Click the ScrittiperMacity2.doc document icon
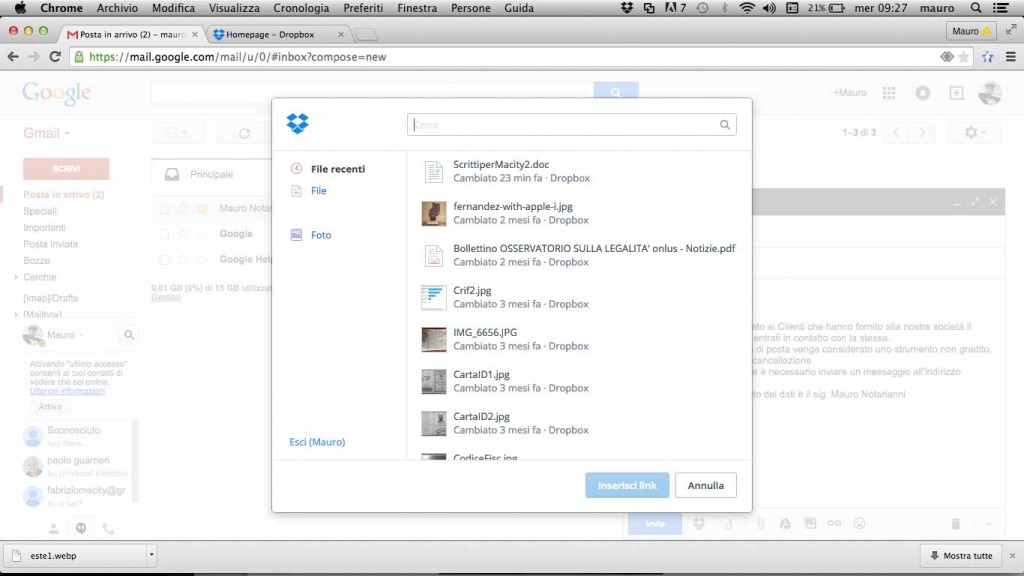The image size is (1024, 576). click(434, 171)
